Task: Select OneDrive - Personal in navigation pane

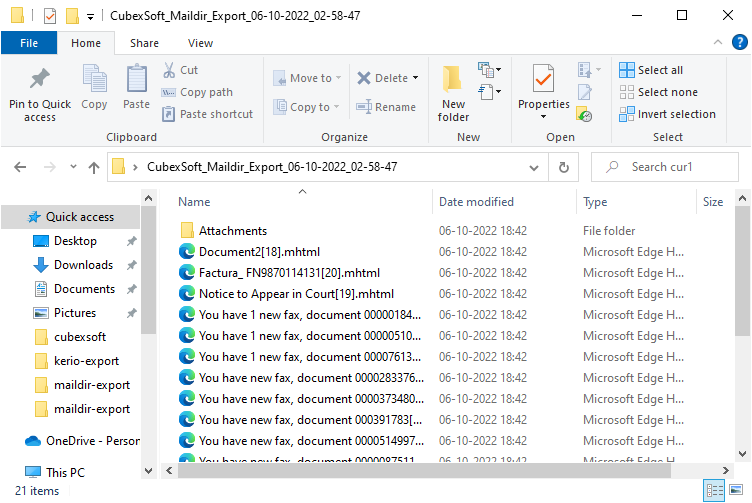Action: click(82, 441)
